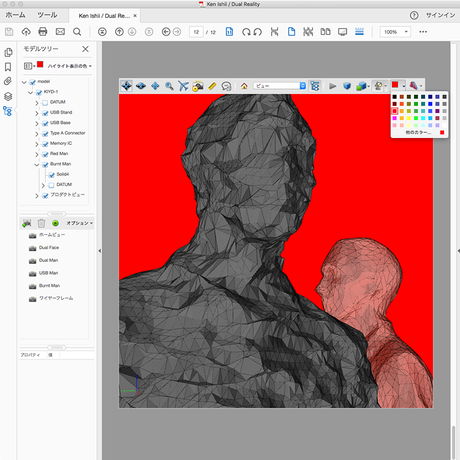
Task: Uncheck Burnt Man visibility
Action: [45, 165]
